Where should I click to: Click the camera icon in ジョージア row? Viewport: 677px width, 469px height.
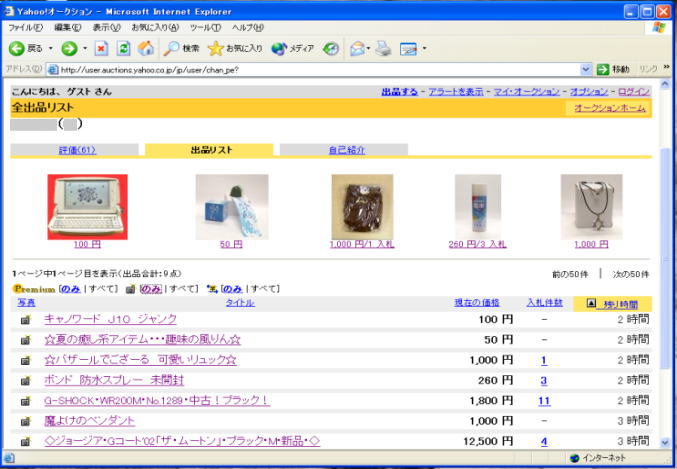coord(26,441)
